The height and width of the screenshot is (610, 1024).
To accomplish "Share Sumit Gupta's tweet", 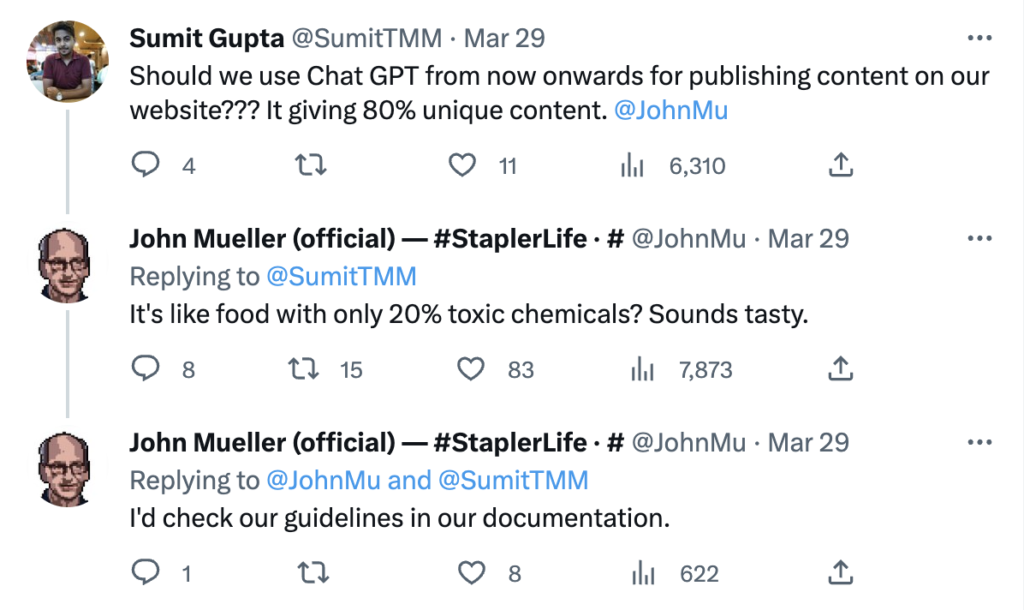I will [840, 165].
